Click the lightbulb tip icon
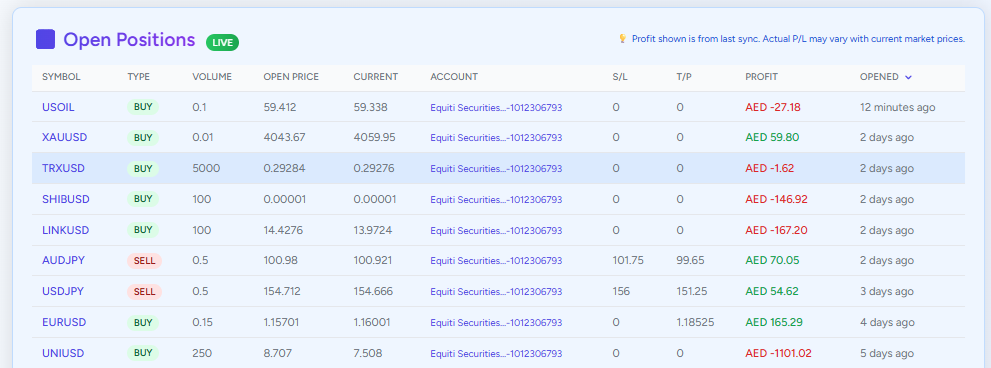Viewport: 991px width, 368px height. [x=623, y=39]
